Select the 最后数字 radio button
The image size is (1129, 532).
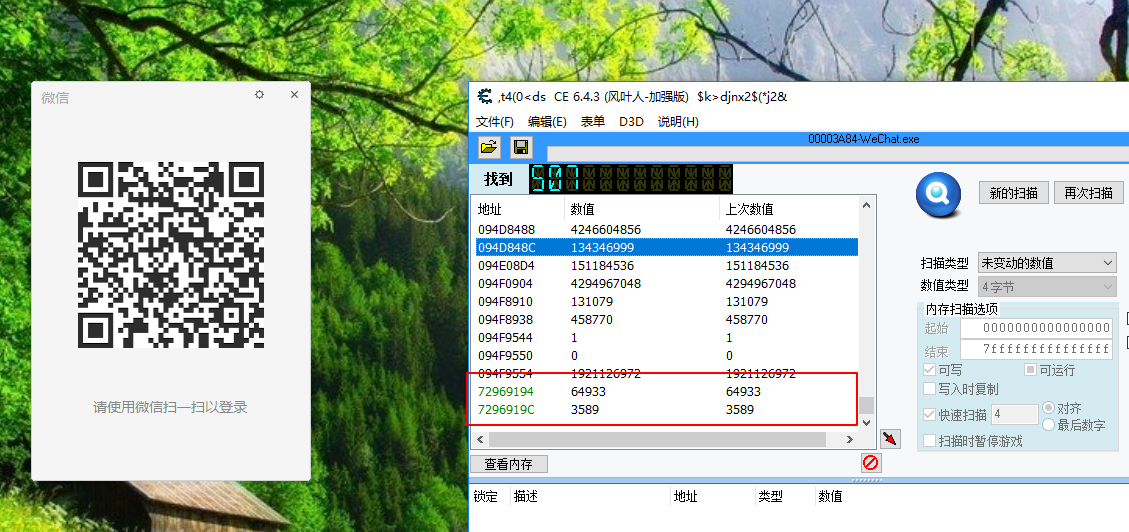[1048, 425]
